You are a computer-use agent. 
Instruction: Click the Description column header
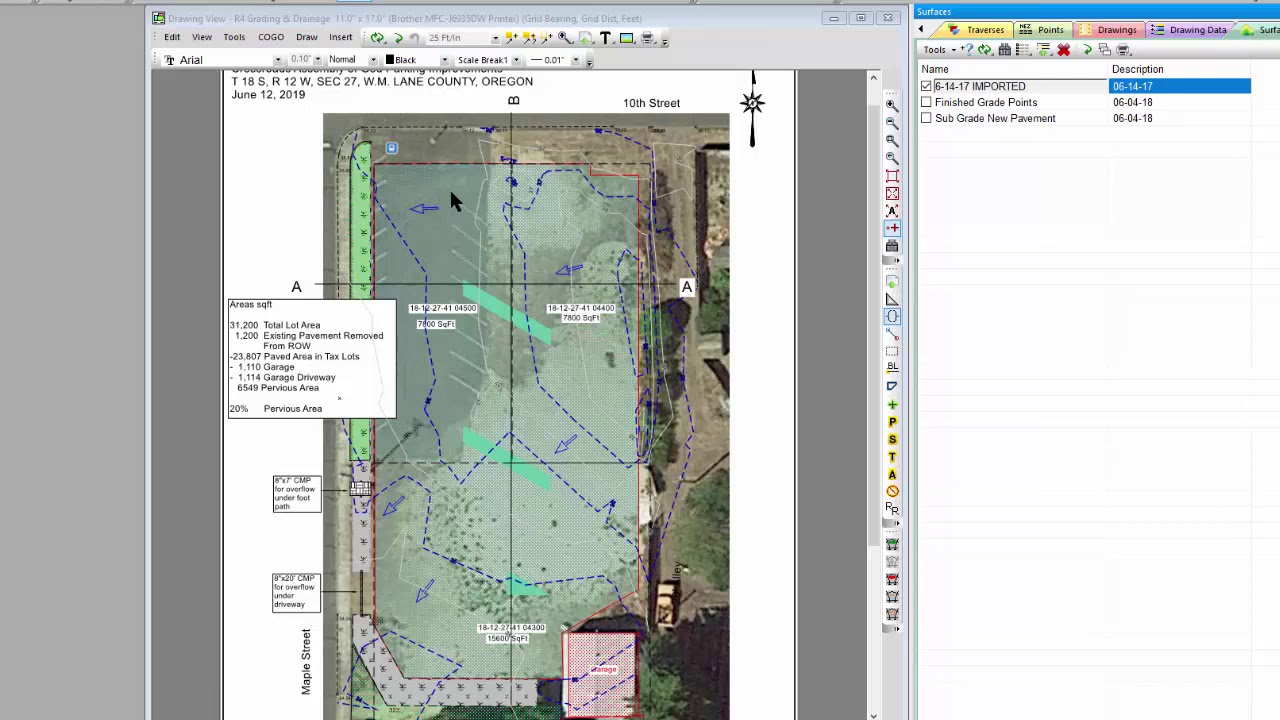point(1180,69)
